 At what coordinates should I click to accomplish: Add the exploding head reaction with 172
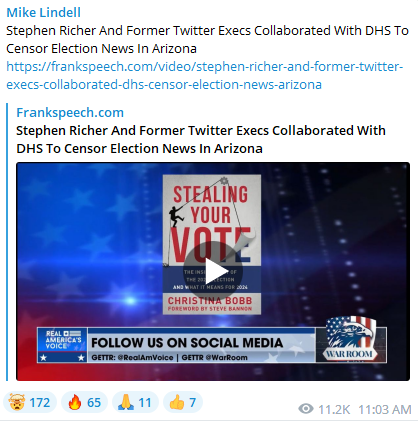(30, 402)
